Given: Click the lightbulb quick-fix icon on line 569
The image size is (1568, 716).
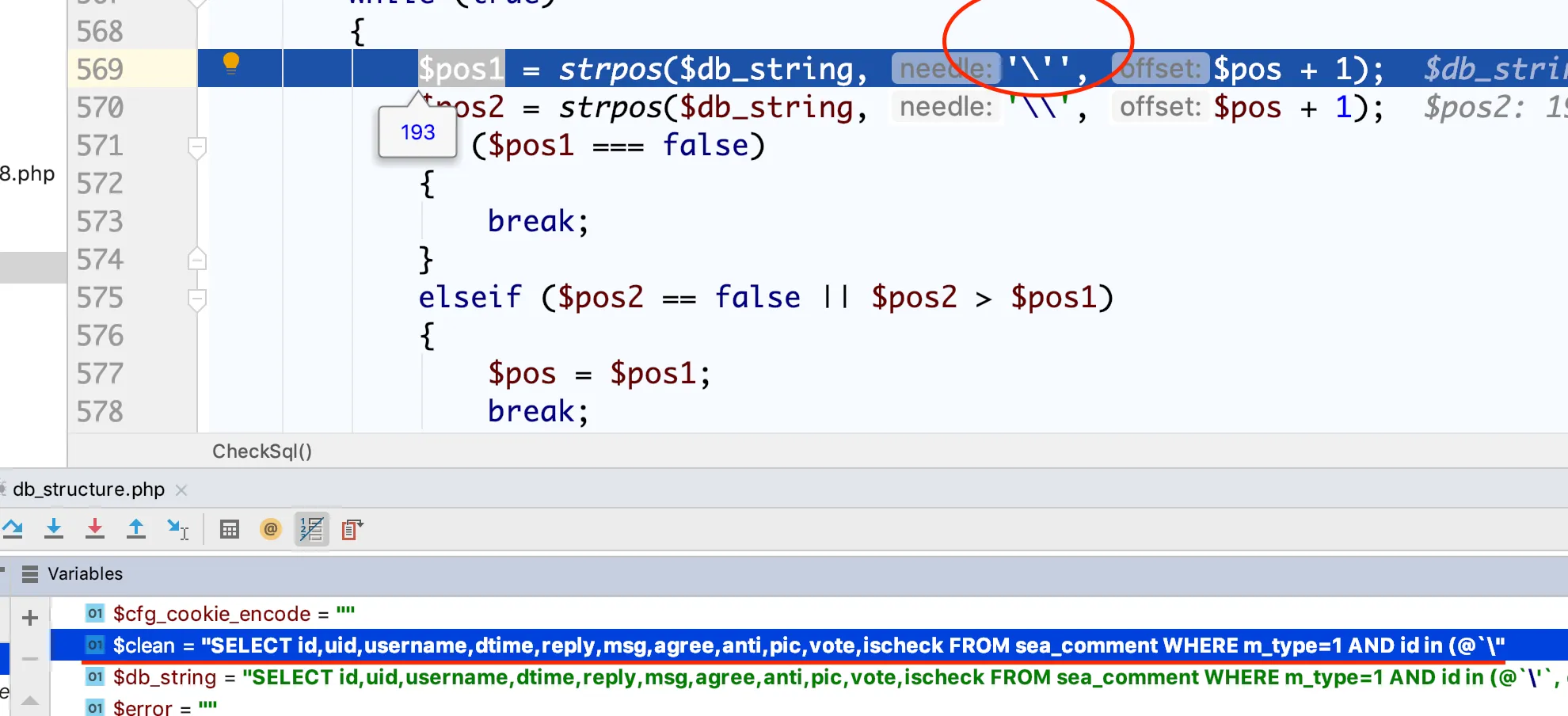Looking at the screenshot, I should pos(231,63).
